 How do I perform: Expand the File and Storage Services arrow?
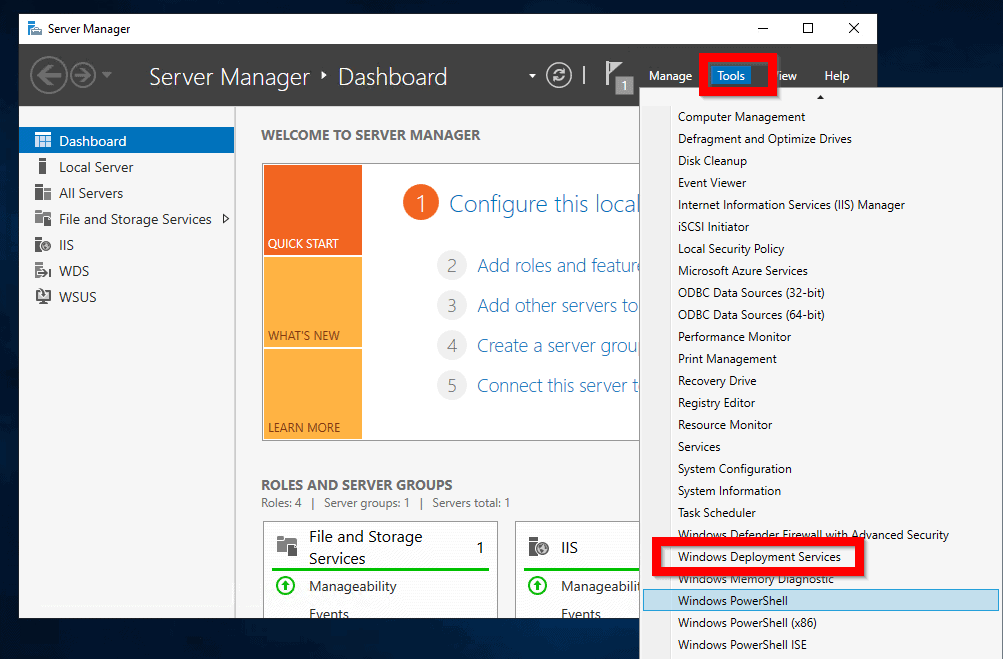(225, 219)
